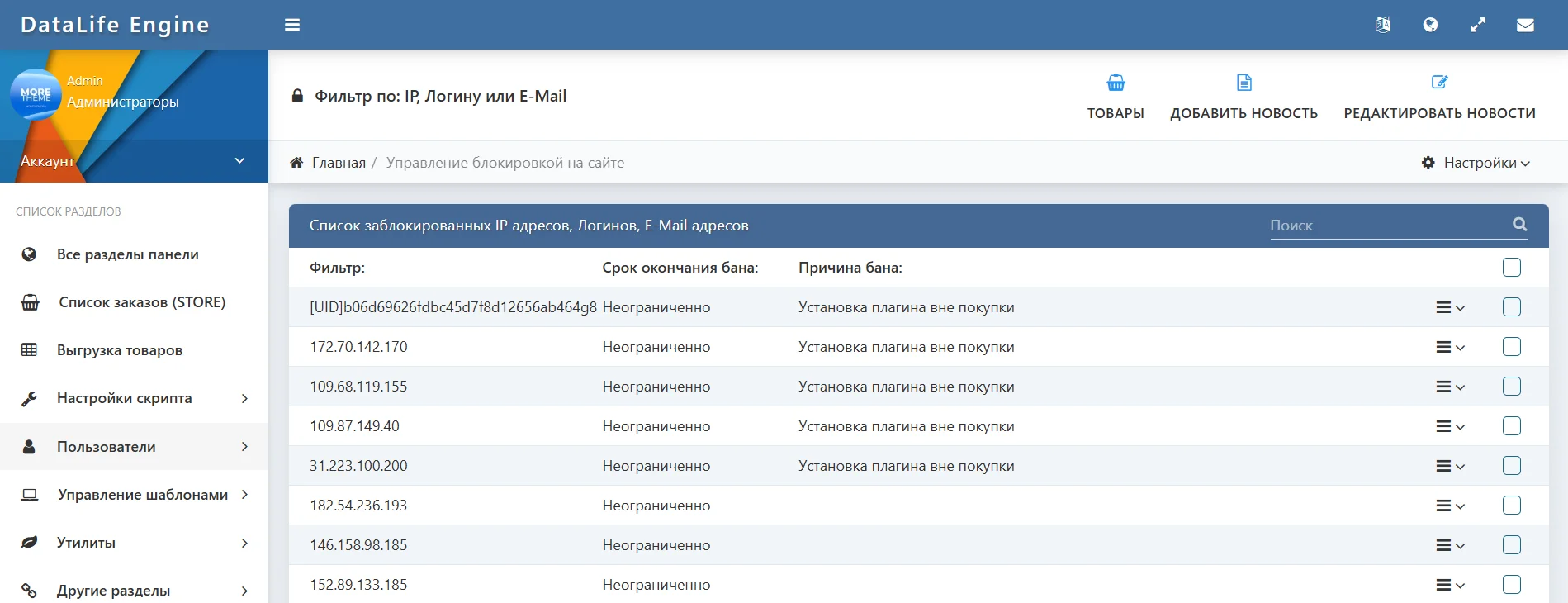Viewport: 1568px width, 603px height.
Task: Click the Поиск search input field
Action: (1387, 226)
